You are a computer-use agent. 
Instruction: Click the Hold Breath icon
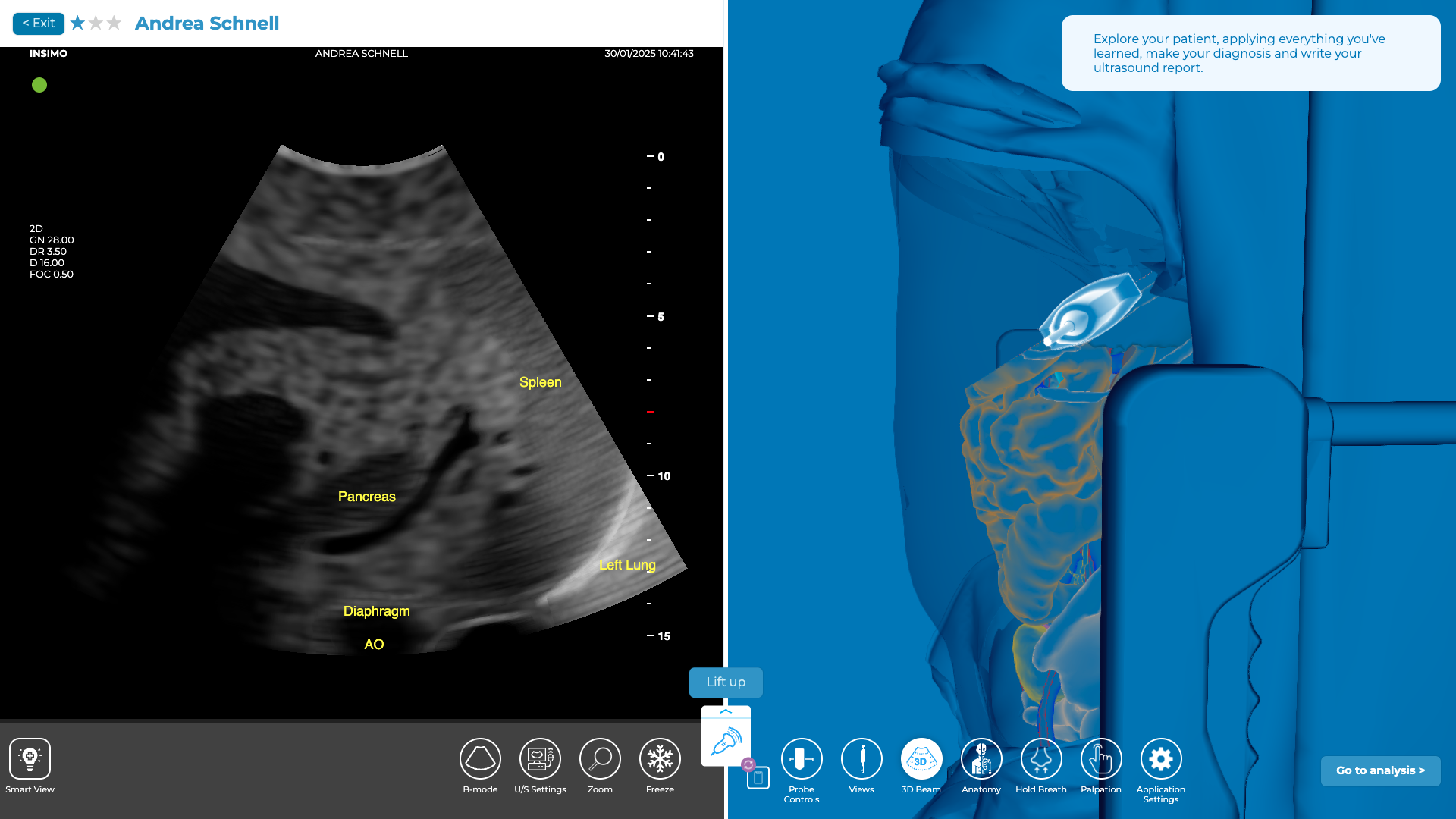[x=1041, y=758]
